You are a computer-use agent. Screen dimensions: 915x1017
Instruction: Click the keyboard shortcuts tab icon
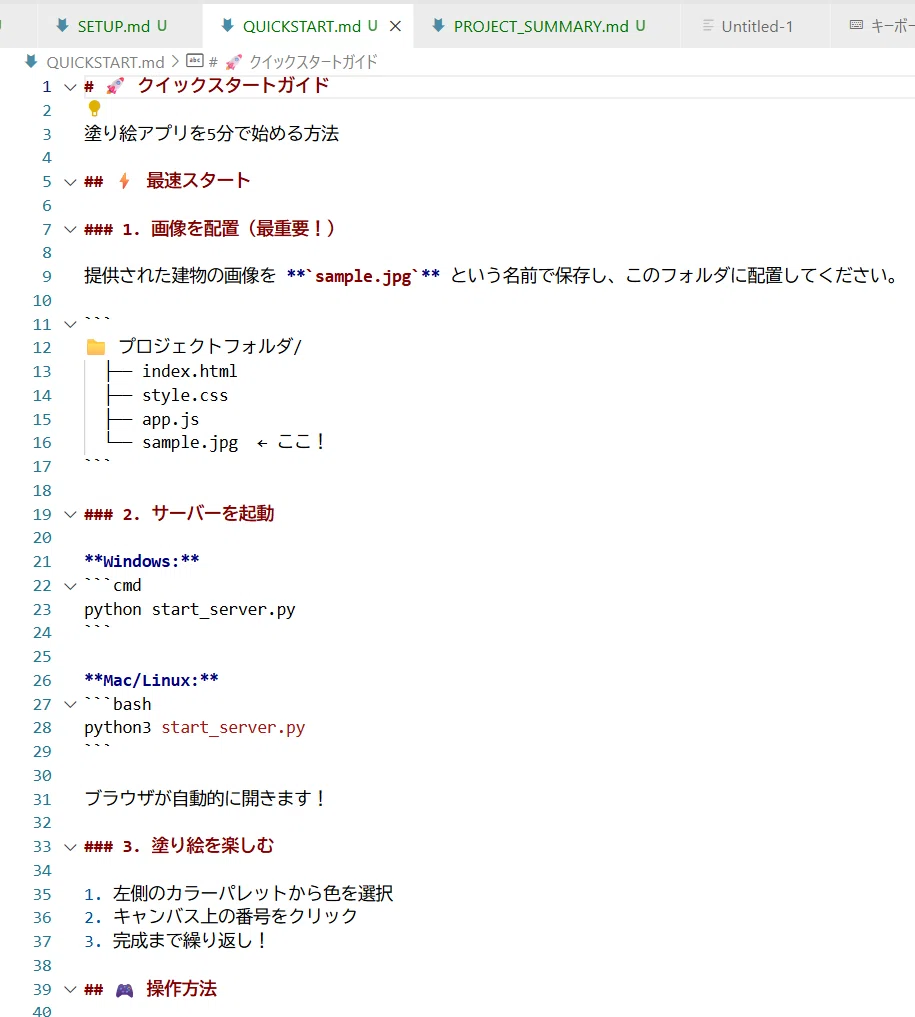click(856, 25)
